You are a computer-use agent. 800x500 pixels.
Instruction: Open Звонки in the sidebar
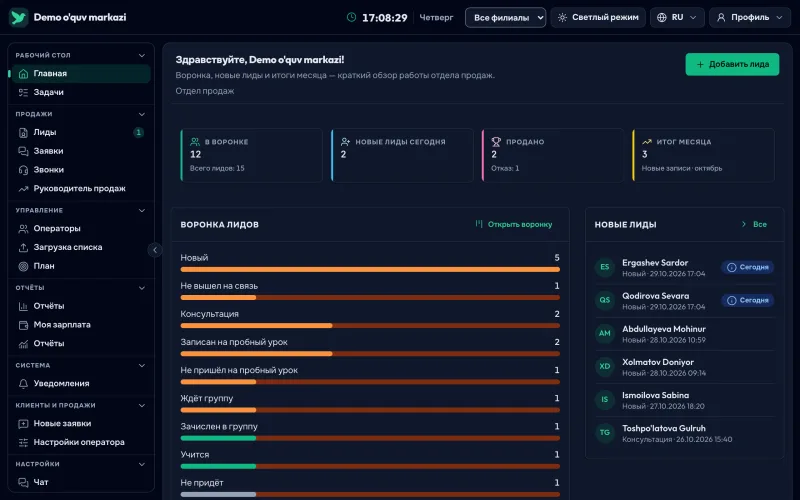(x=81, y=170)
